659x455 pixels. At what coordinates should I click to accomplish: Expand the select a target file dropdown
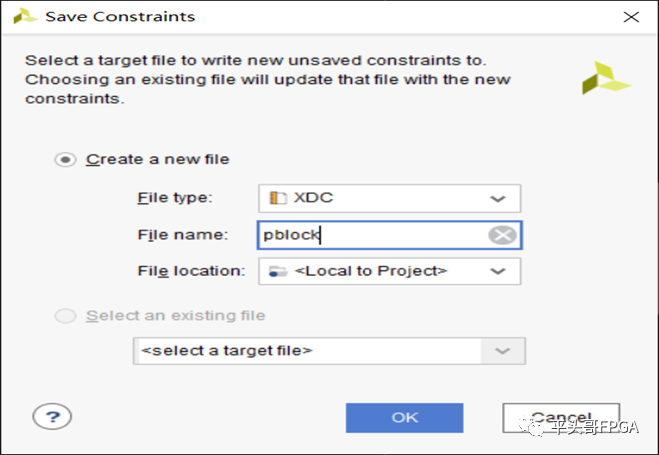click(x=503, y=351)
